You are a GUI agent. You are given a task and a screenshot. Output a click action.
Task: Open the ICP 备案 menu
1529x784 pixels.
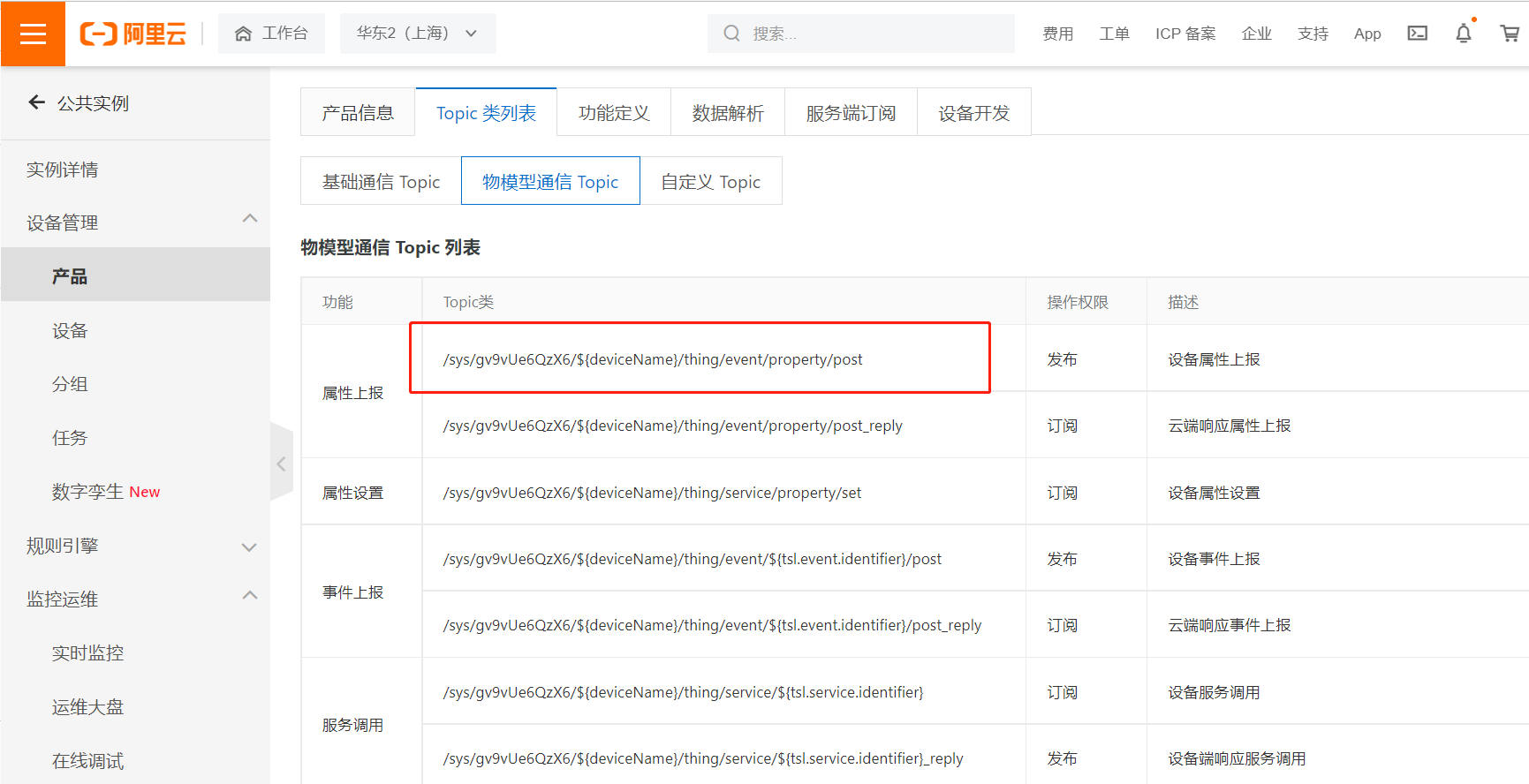pyautogui.click(x=1185, y=34)
